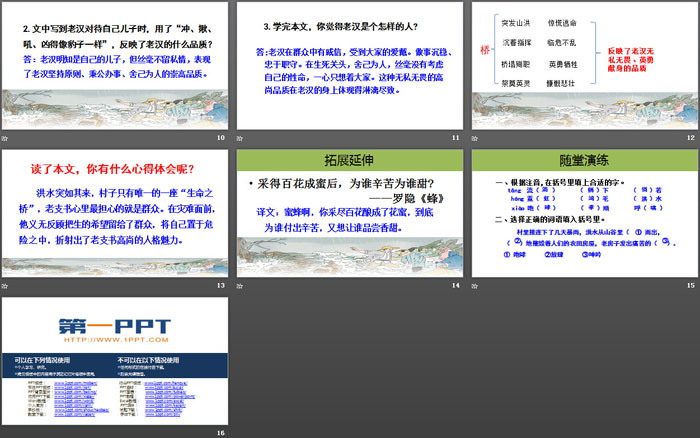Select slide 12 with the 桥 bracket diagram

(x=585, y=66)
